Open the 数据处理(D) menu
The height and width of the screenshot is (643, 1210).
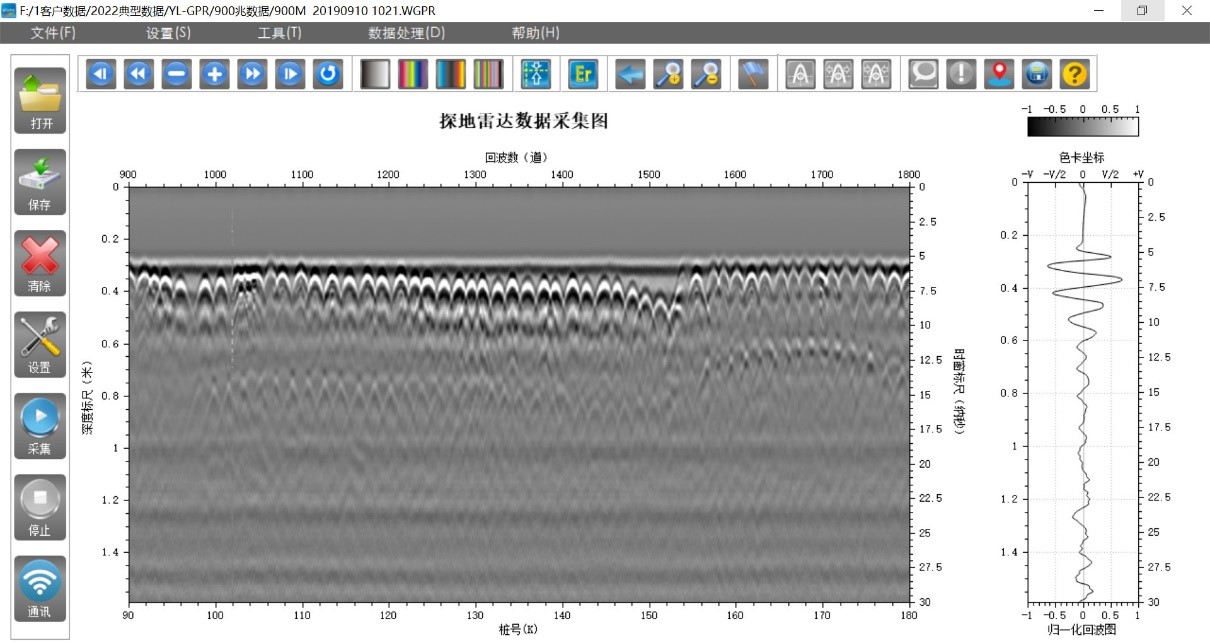point(406,33)
